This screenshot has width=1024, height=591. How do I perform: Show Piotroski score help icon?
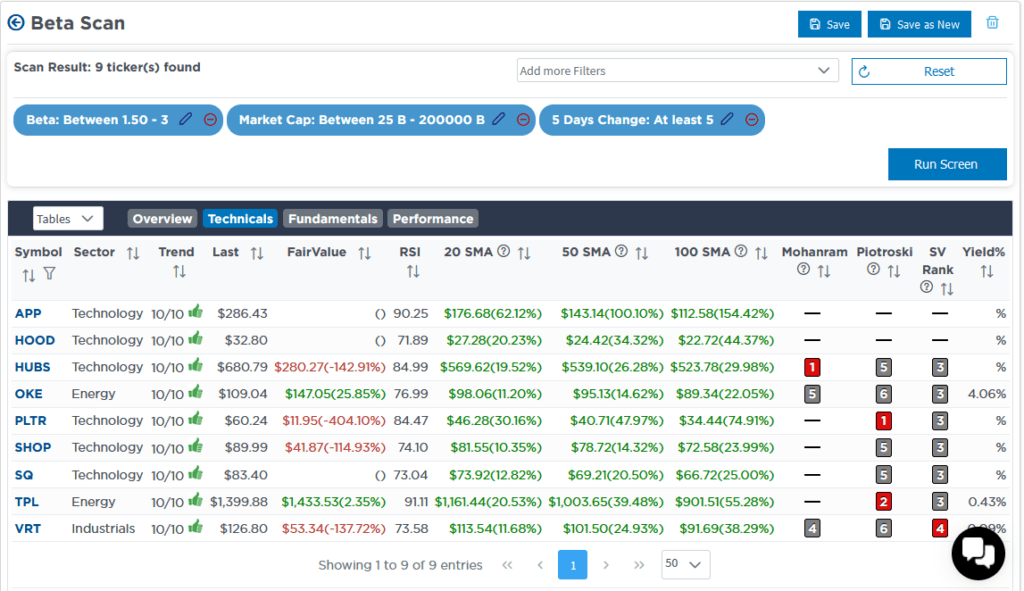[873, 269]
